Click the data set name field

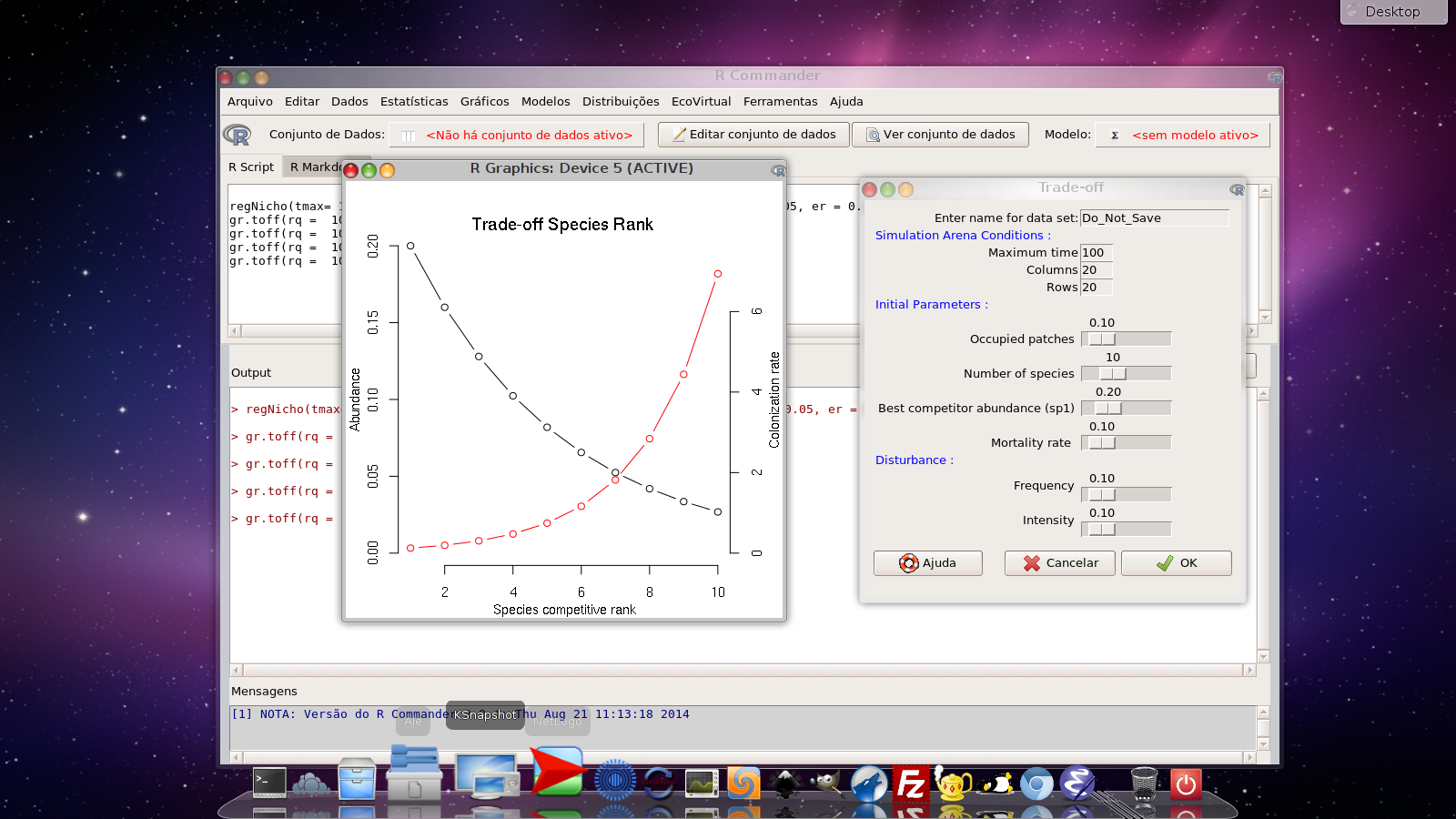point(1153,218)
